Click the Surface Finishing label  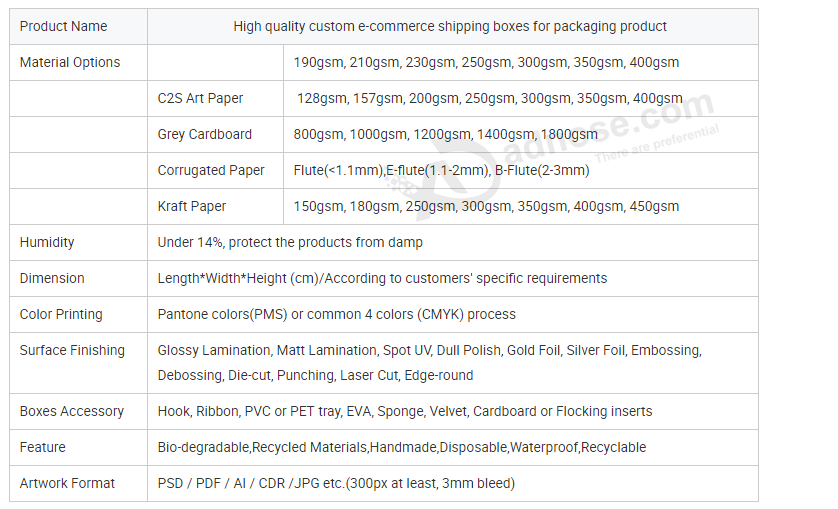tap(72, 350)
